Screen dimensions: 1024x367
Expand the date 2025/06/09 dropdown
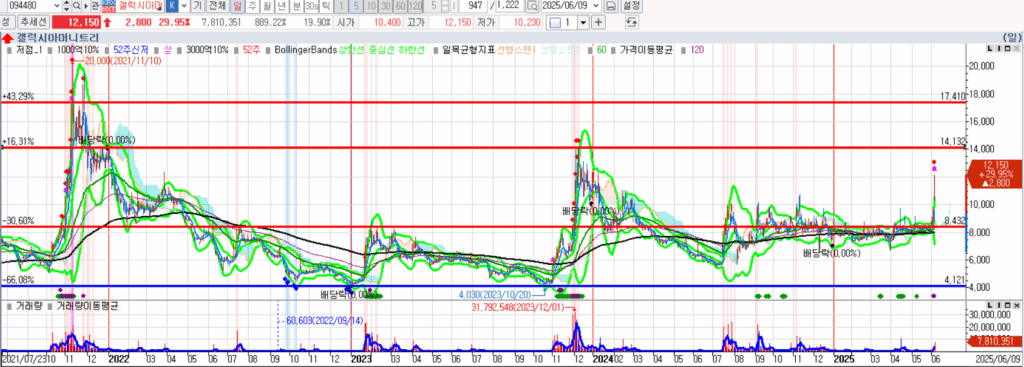596,6
